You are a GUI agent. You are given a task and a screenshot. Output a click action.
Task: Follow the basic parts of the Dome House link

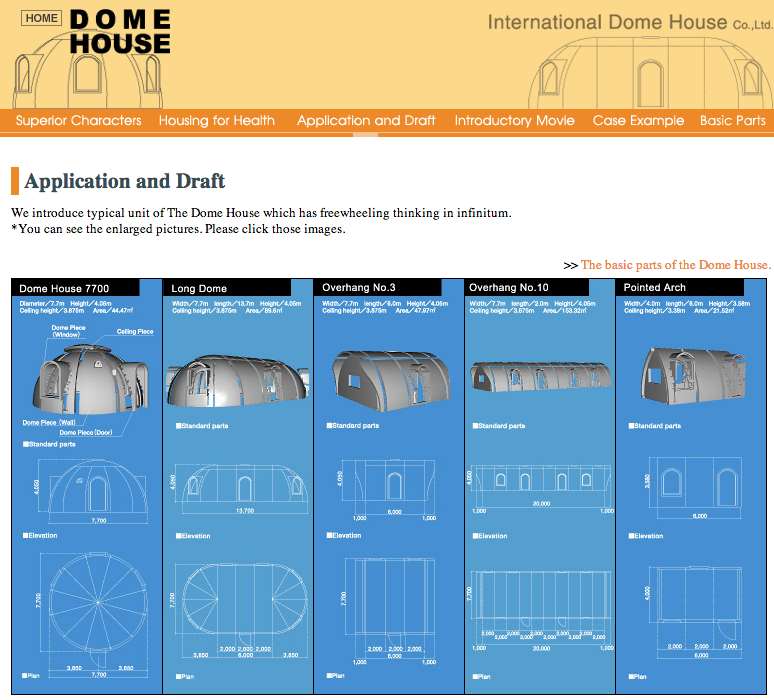click(x=676, y=265)
